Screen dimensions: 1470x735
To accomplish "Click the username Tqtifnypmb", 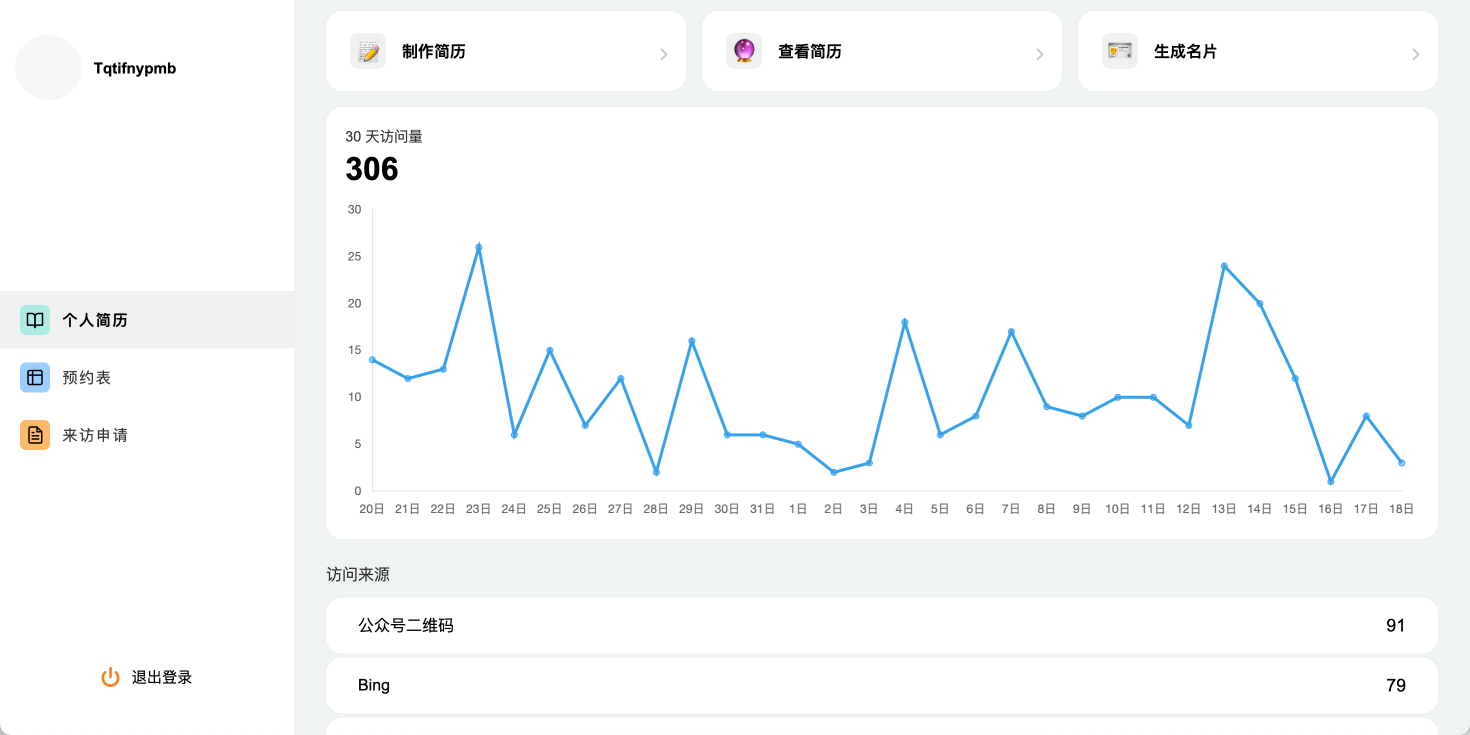I will coord(135,69).
